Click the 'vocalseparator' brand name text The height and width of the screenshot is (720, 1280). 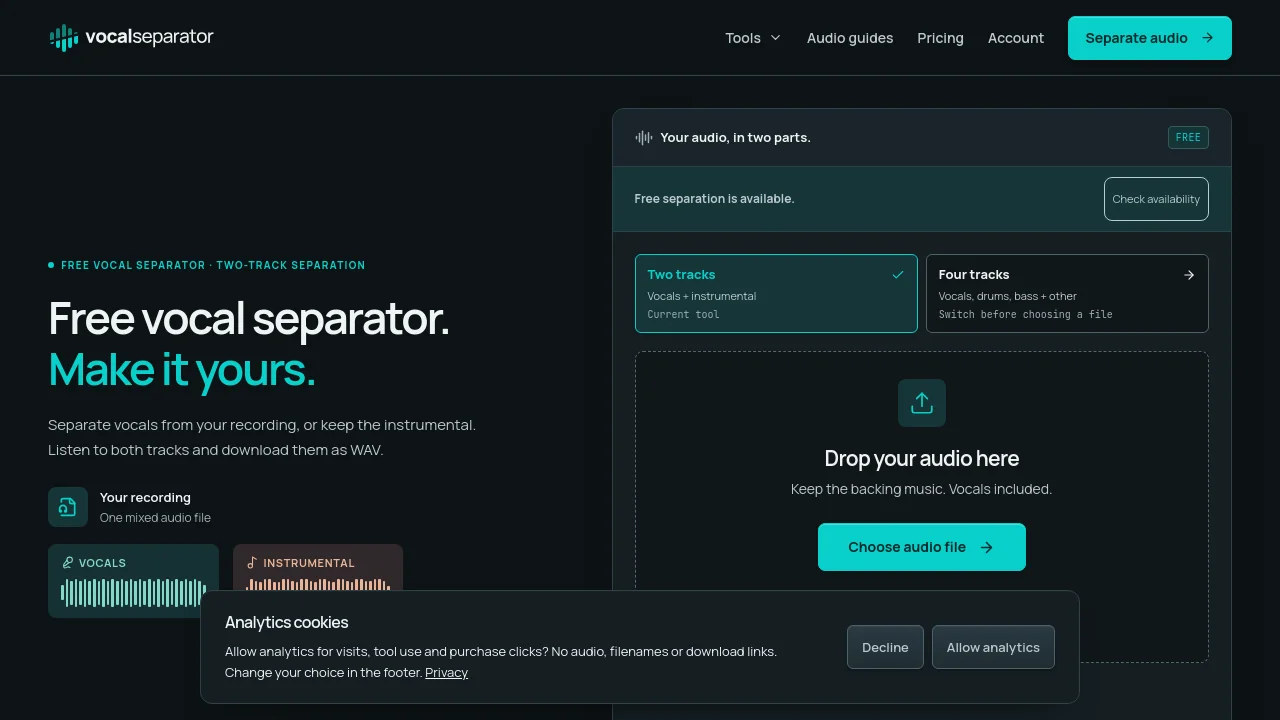(150, 37)
